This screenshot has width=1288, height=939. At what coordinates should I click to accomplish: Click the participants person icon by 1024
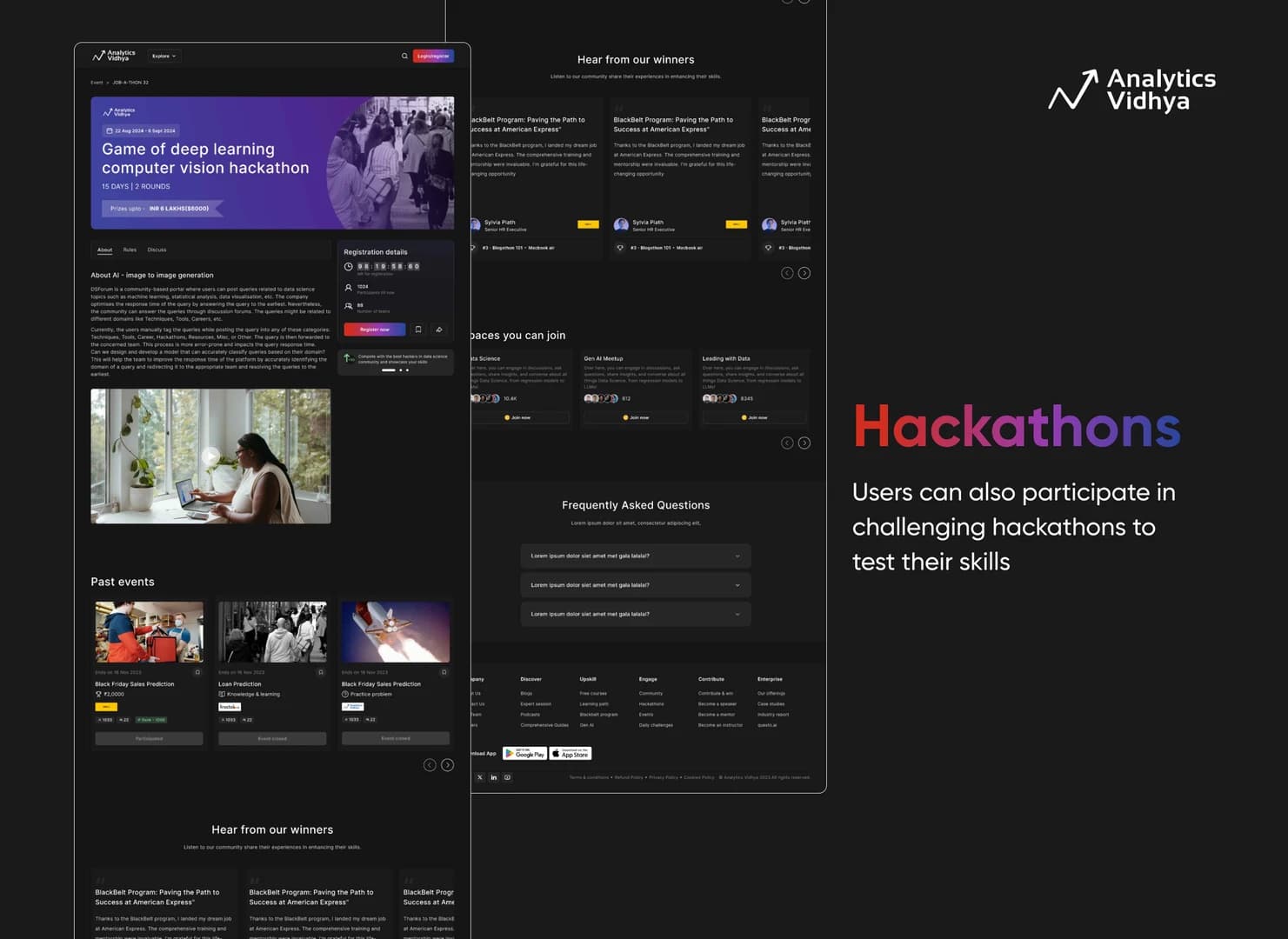(x=348, y=287)
